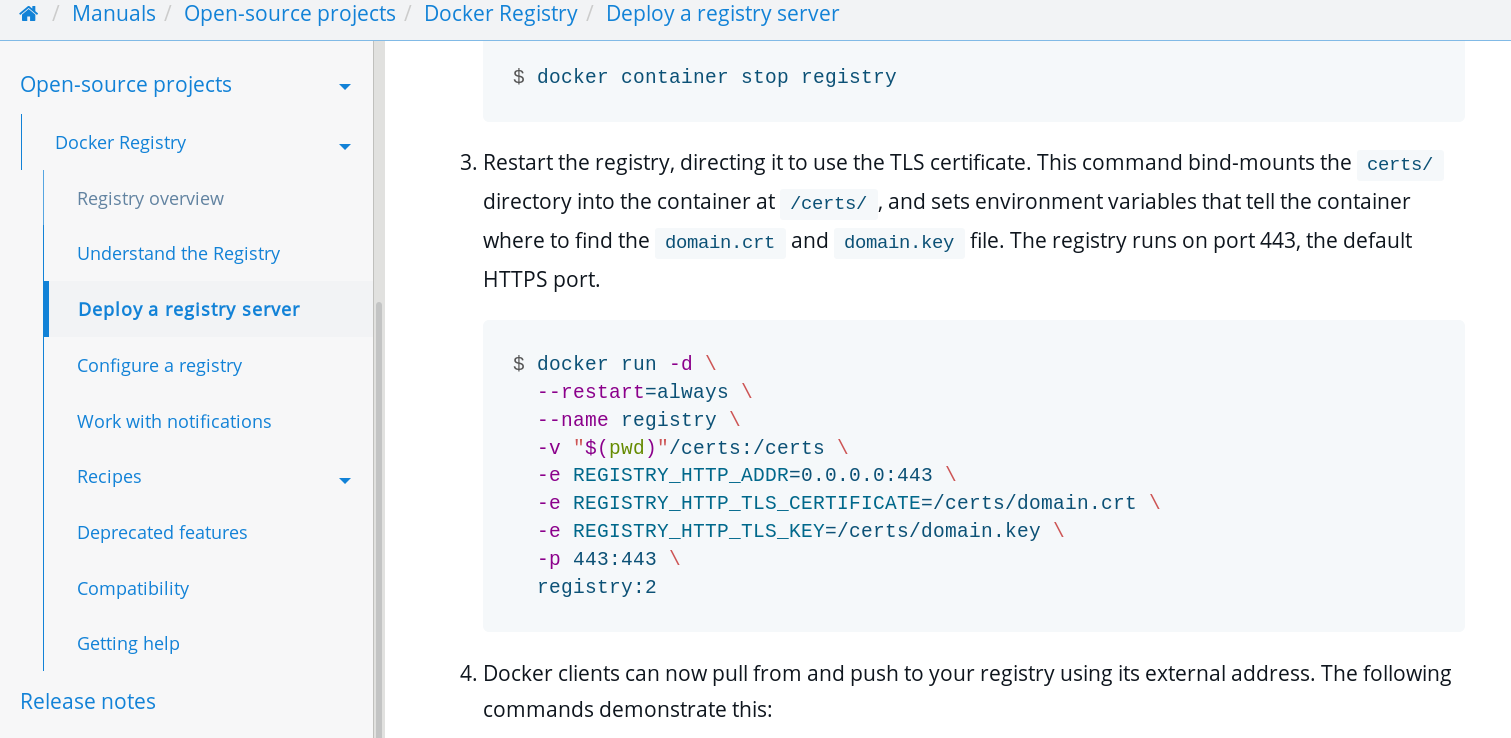This screenshot has height=738, width=1511.
Task: Select Docker Registry sidebar item
Action: tap(120, 143)
